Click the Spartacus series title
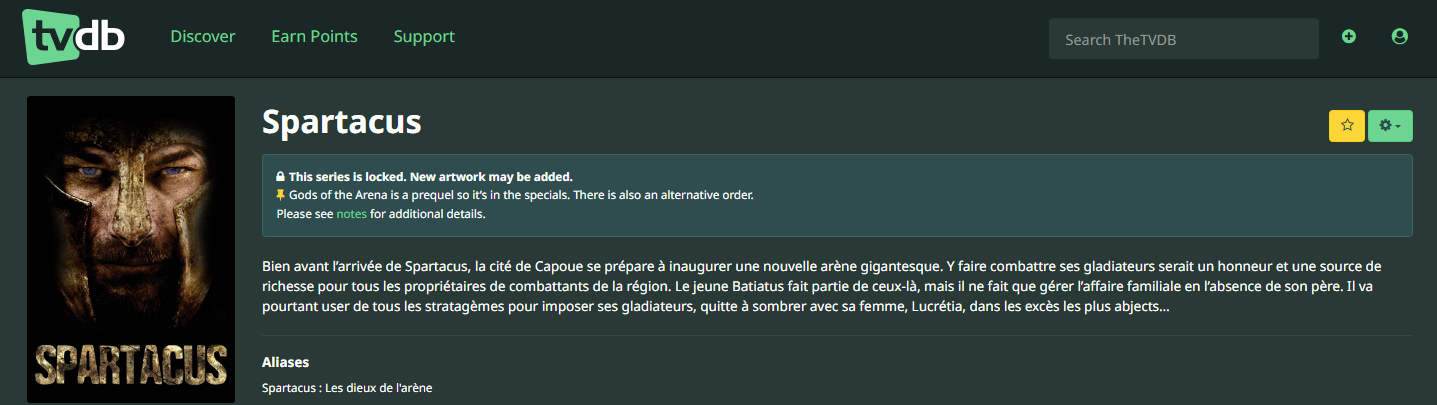 coord(341,122)
